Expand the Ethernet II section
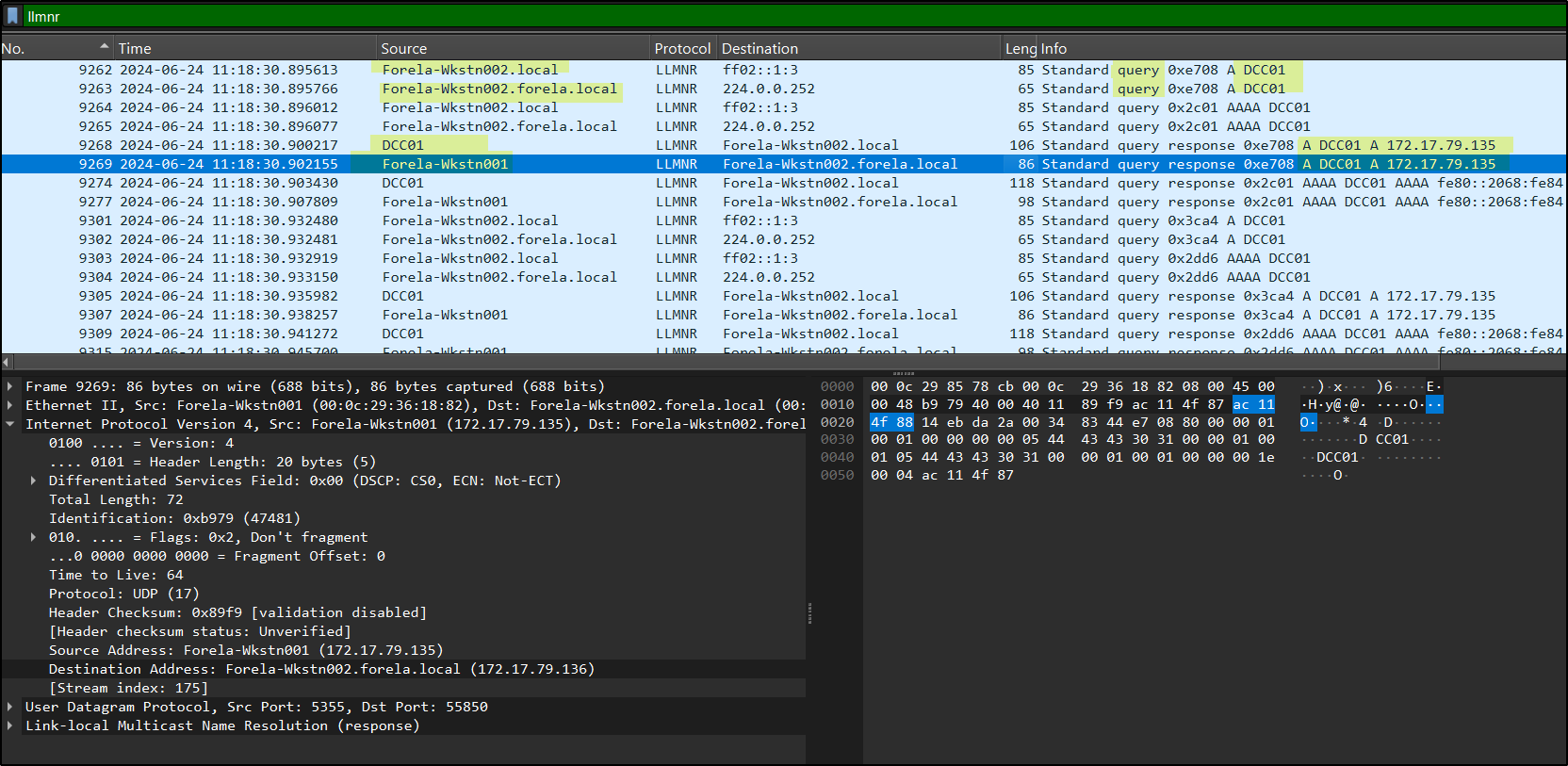 [10, 405]
